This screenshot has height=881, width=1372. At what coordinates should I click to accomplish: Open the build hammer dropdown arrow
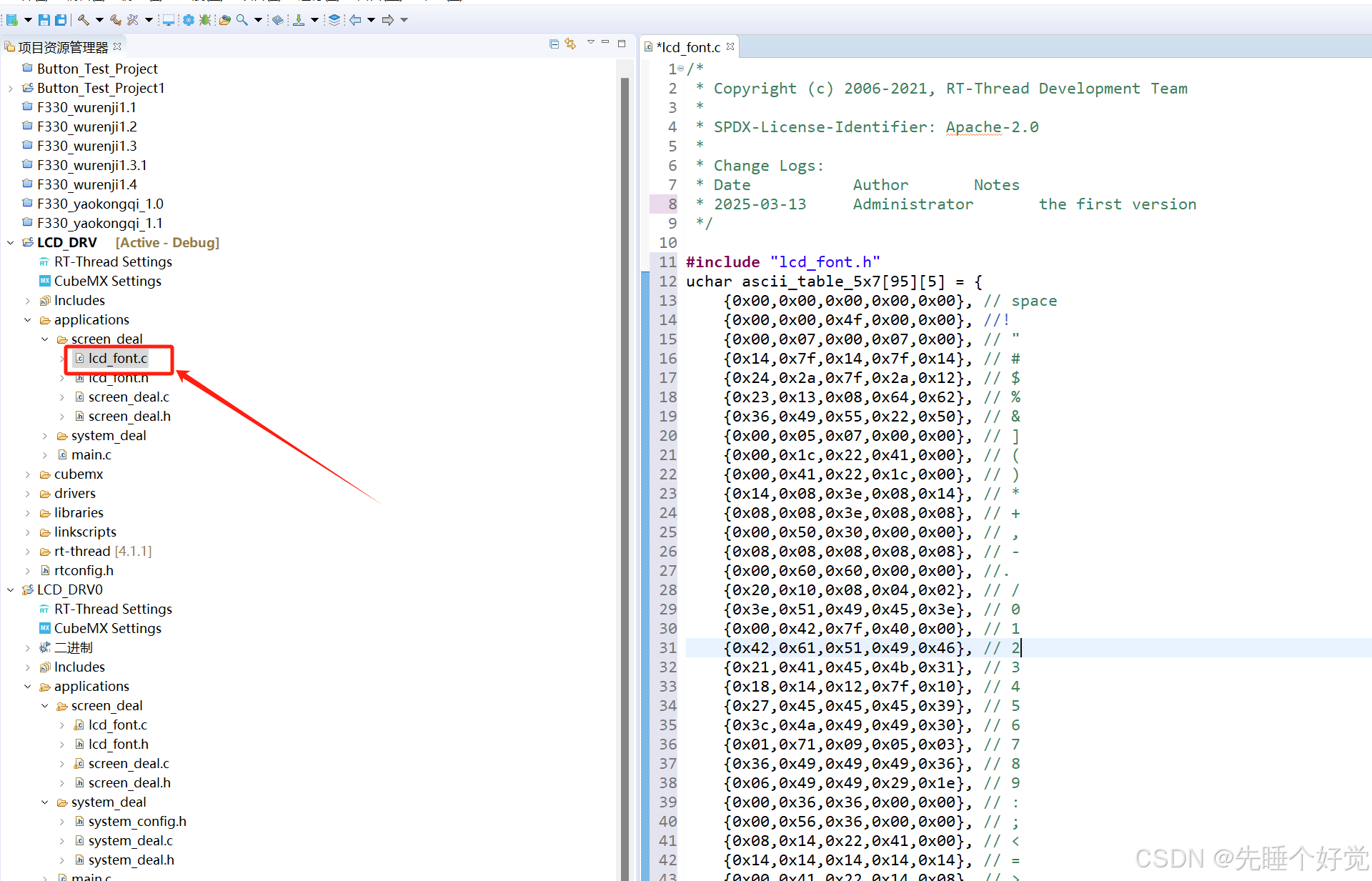click(99, 20)
